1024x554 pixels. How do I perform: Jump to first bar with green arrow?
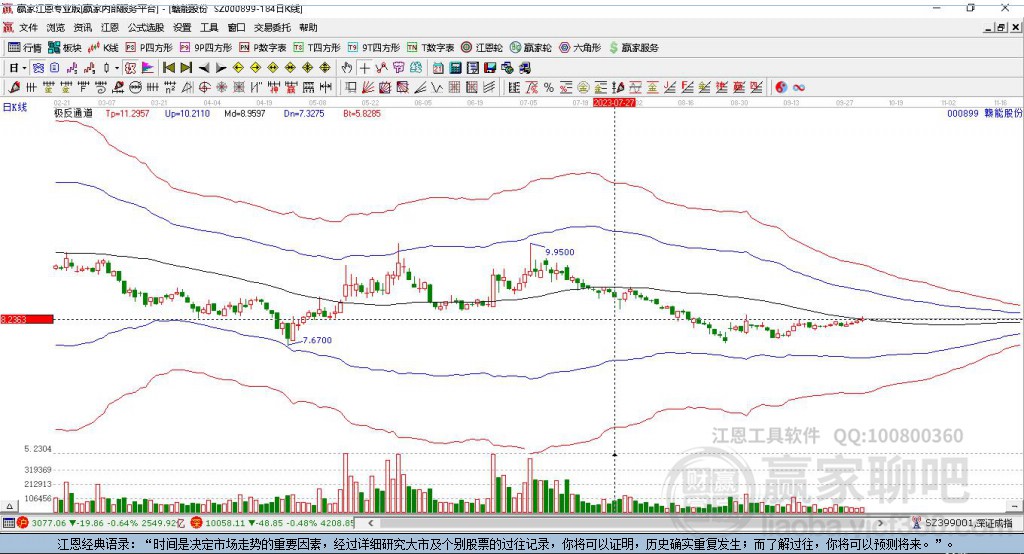[x=168, y=68]
